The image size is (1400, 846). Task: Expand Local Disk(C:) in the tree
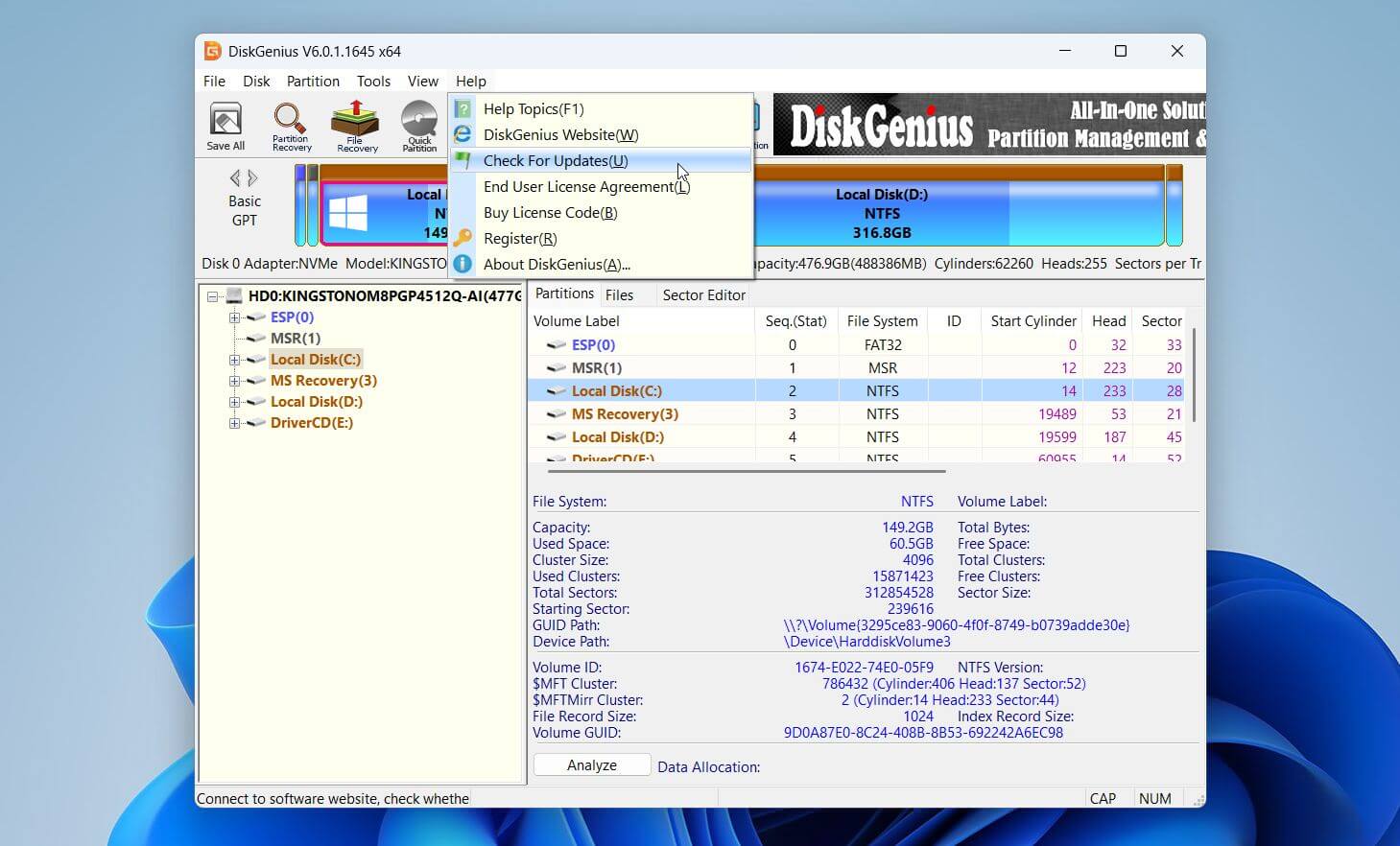[234, 360]
